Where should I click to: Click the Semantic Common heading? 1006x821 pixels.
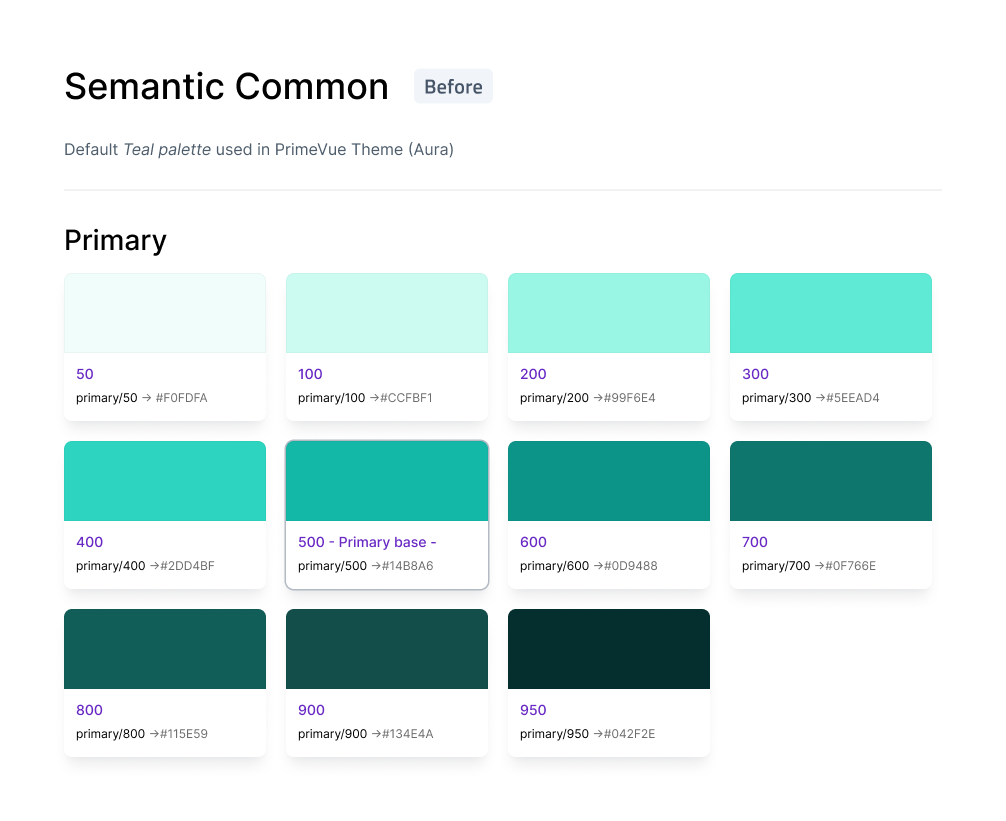(x=226, y=87)
